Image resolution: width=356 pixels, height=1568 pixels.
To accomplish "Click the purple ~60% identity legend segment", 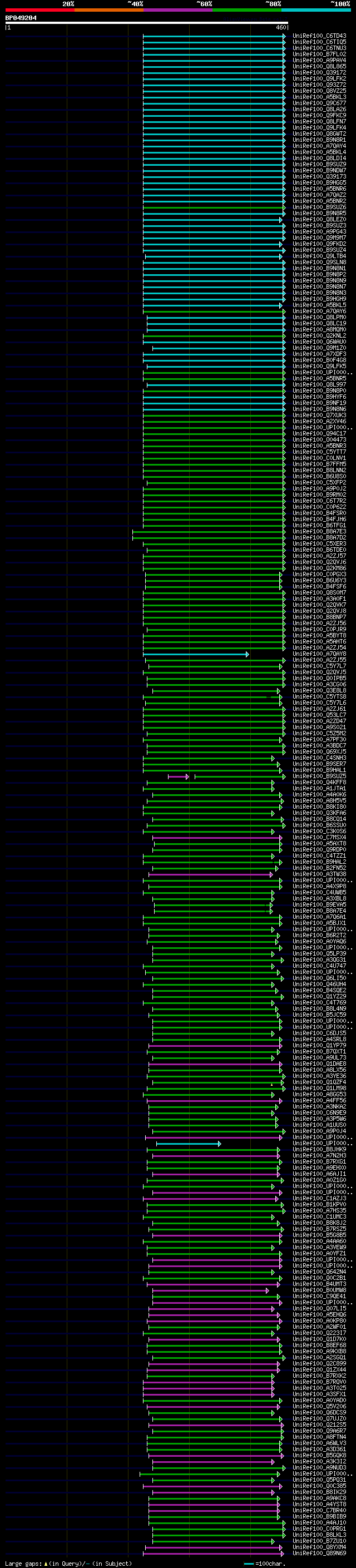I will coord(179,10).
